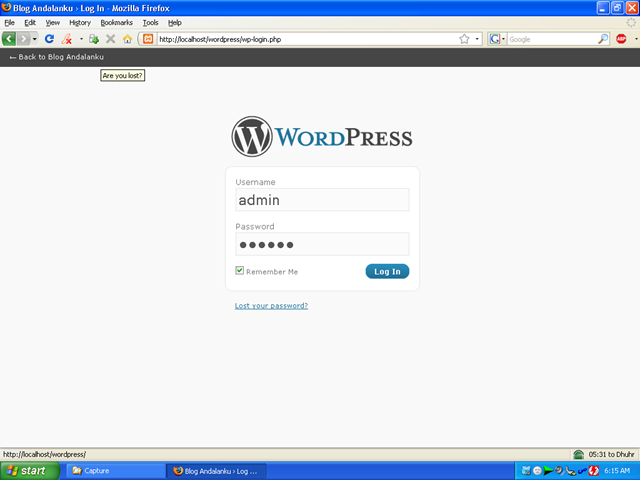Click the red ABP Adblock Plus icon
640x480 pixels.
click(x=621, y=39)
